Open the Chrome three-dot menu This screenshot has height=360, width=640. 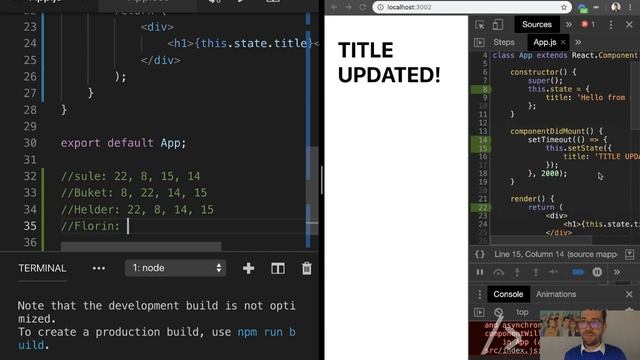tap(631, 7)
